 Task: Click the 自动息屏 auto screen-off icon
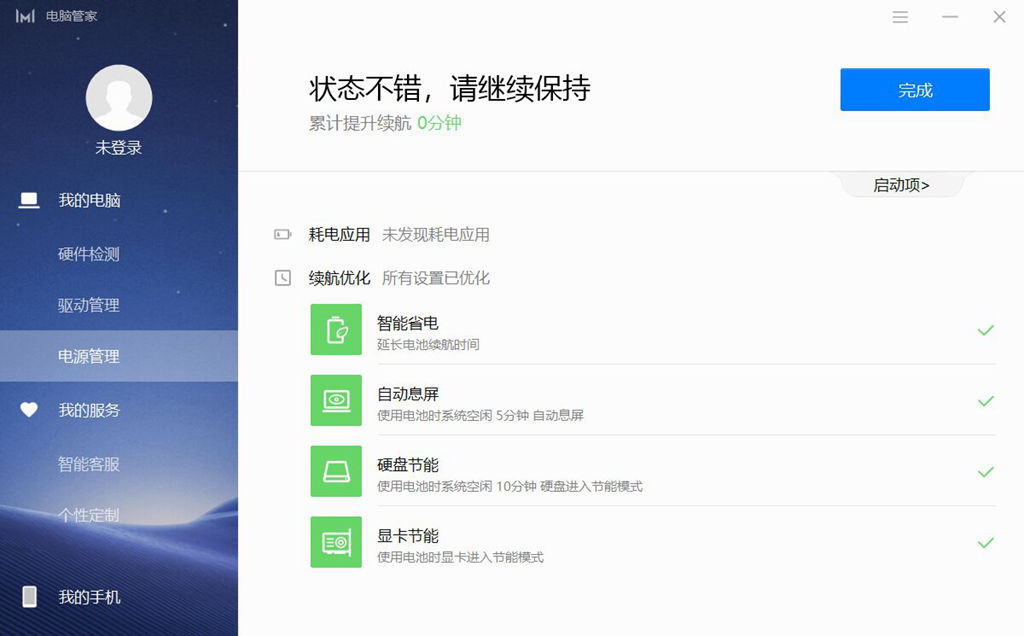(x=336, y=401)
